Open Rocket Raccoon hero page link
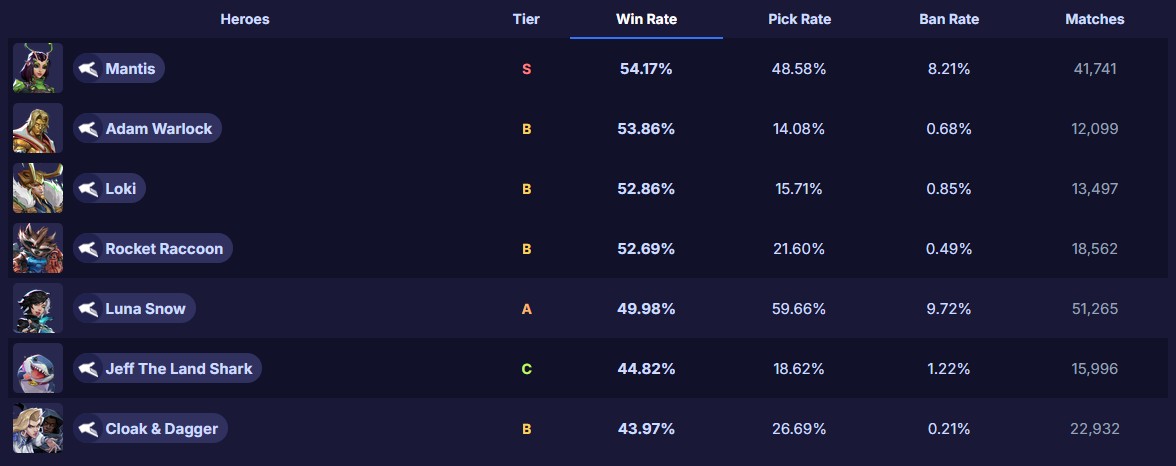1176x466 pixels. tap(164, 249)
